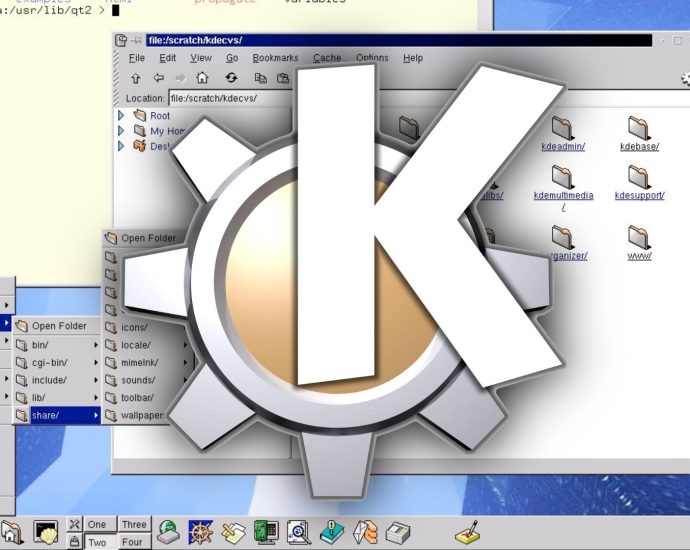The image size is (690, 550).
Task: Launch the terminal with the shell icon
Action: [x=46, y=532]
